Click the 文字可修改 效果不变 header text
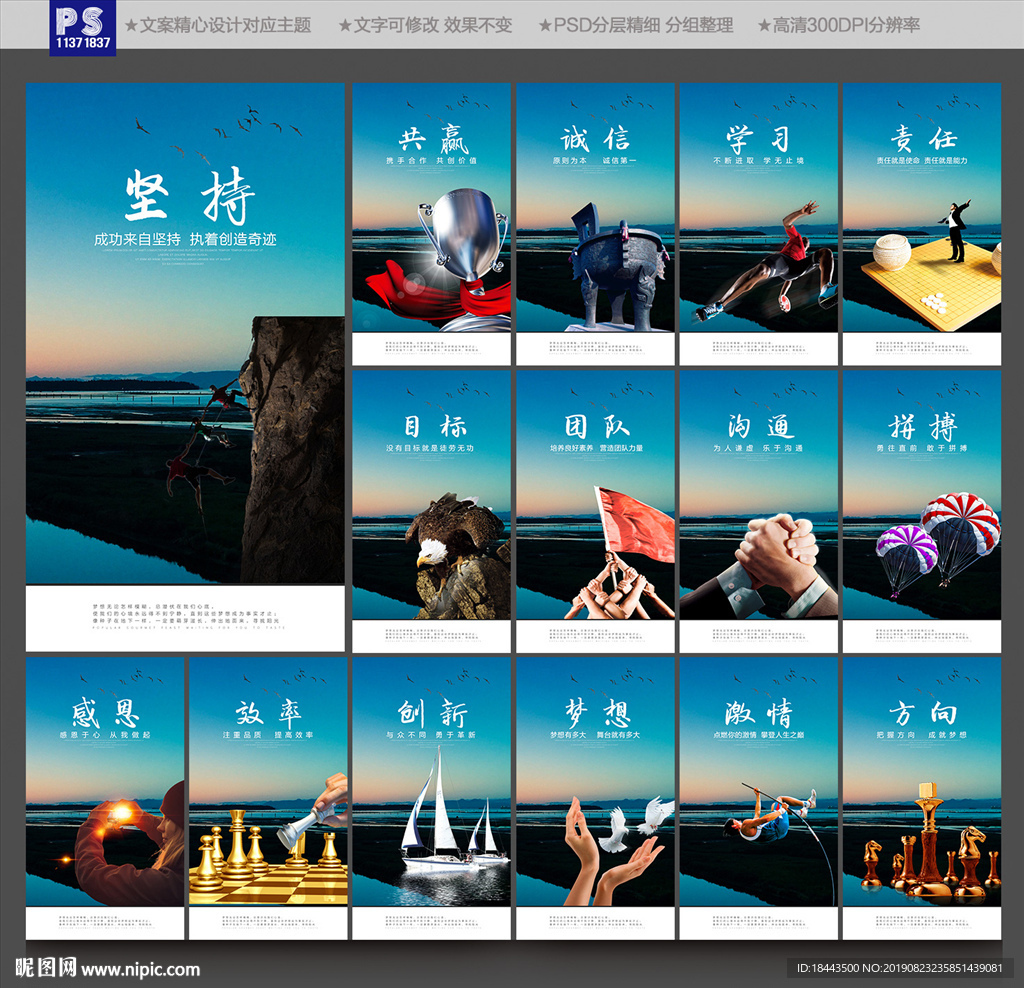The height and width of the screenshot is (988, 1024). [x=425, y=25]
